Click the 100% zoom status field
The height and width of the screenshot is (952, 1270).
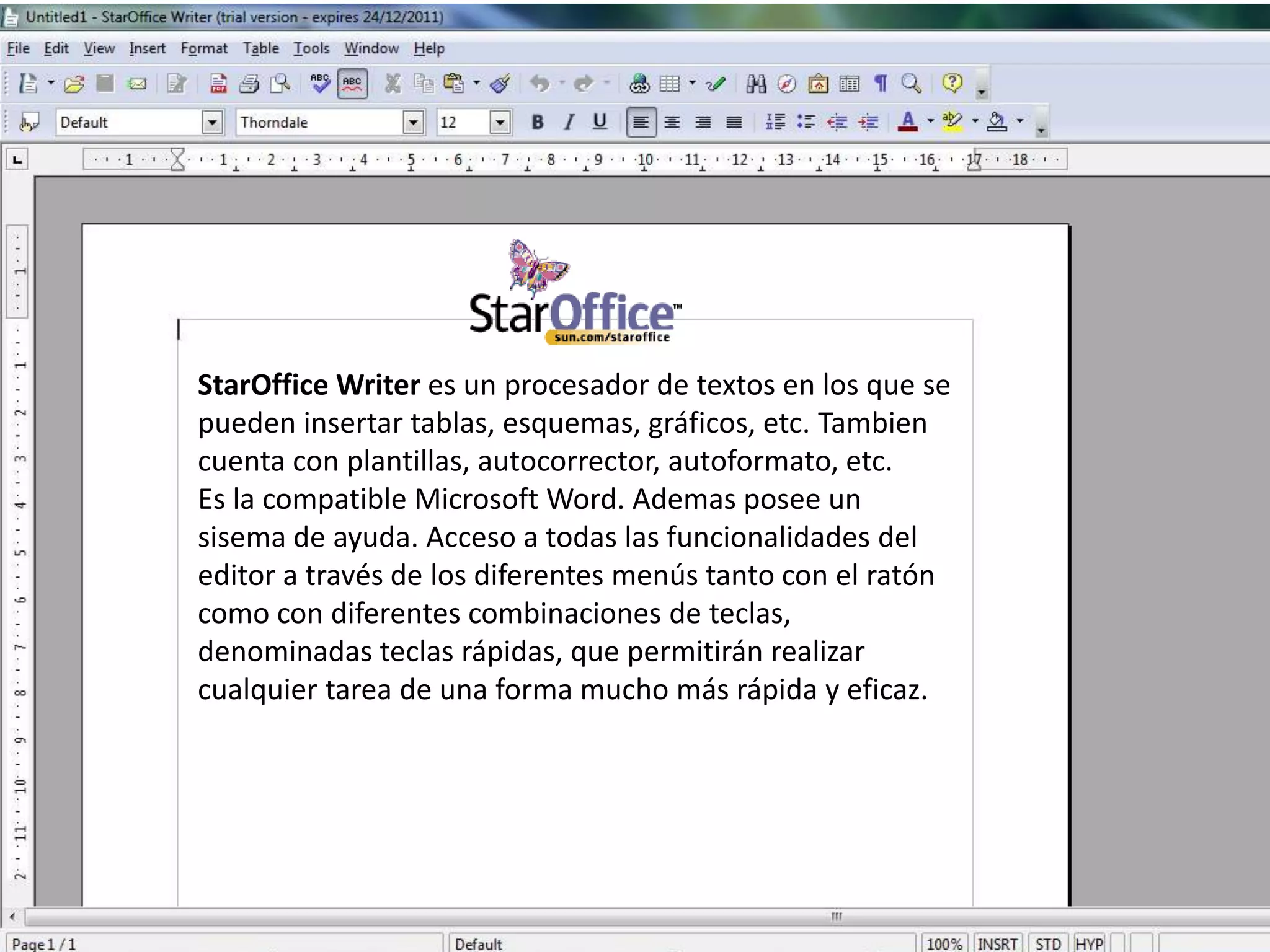point(944,943)
